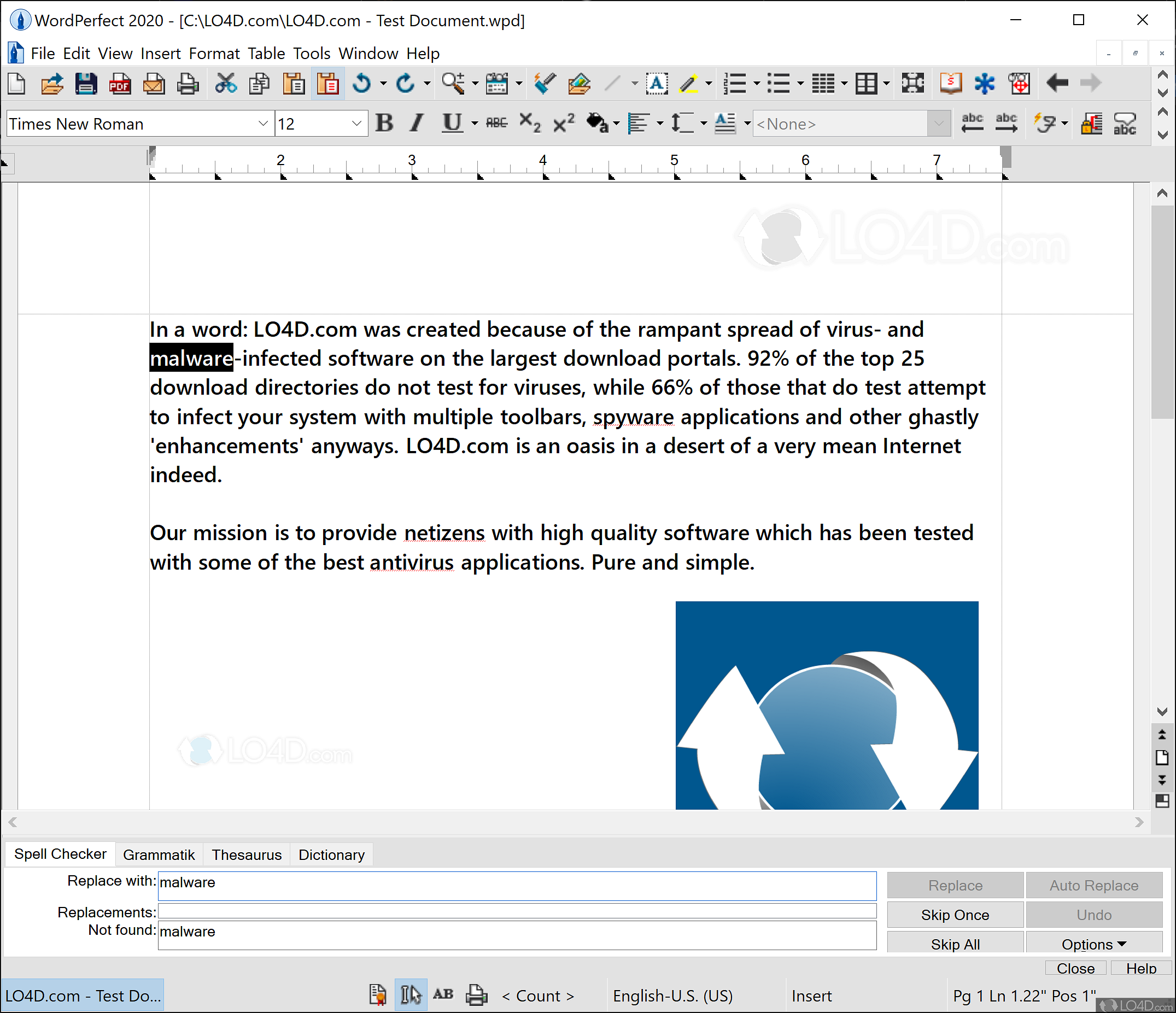
Task: Open the Format menu
Action: [x=214, y=53]
